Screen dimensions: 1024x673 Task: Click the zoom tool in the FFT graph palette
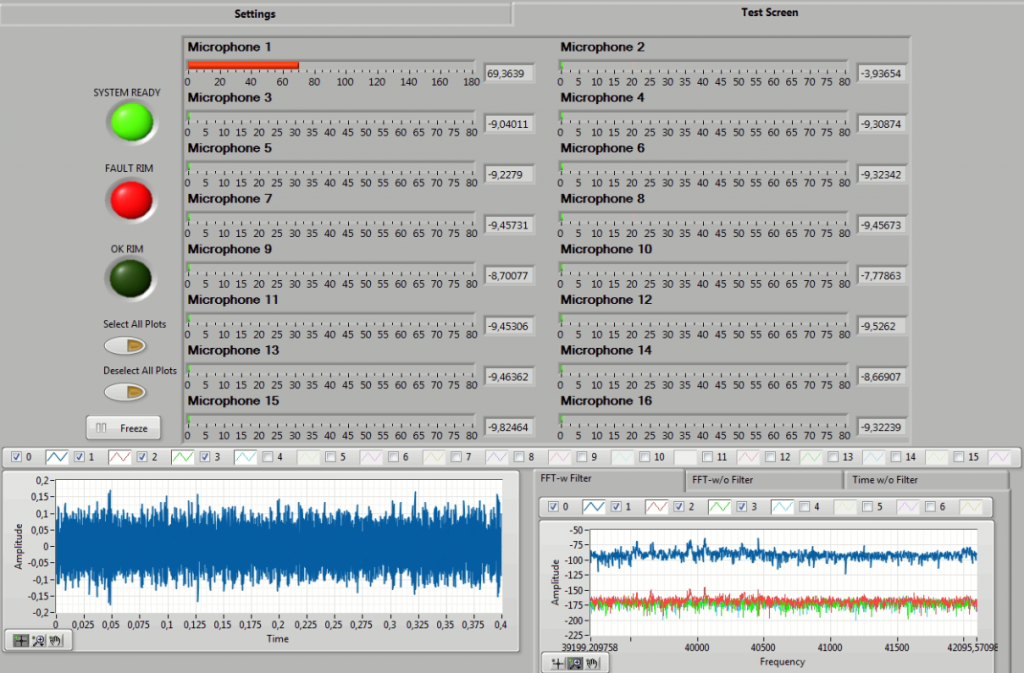pyautogui.click(x=575, y=662)
